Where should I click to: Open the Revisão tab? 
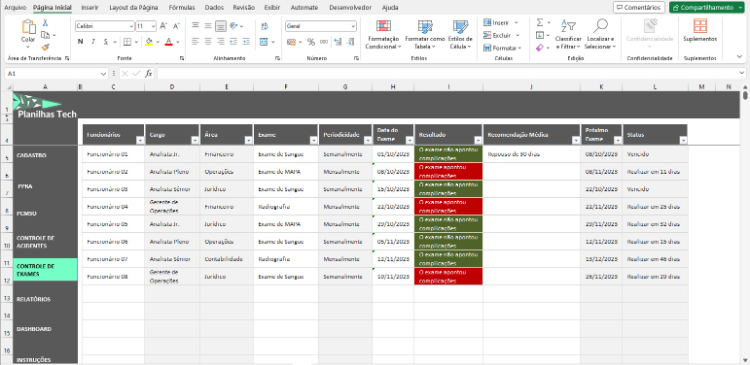click(243, 8)
